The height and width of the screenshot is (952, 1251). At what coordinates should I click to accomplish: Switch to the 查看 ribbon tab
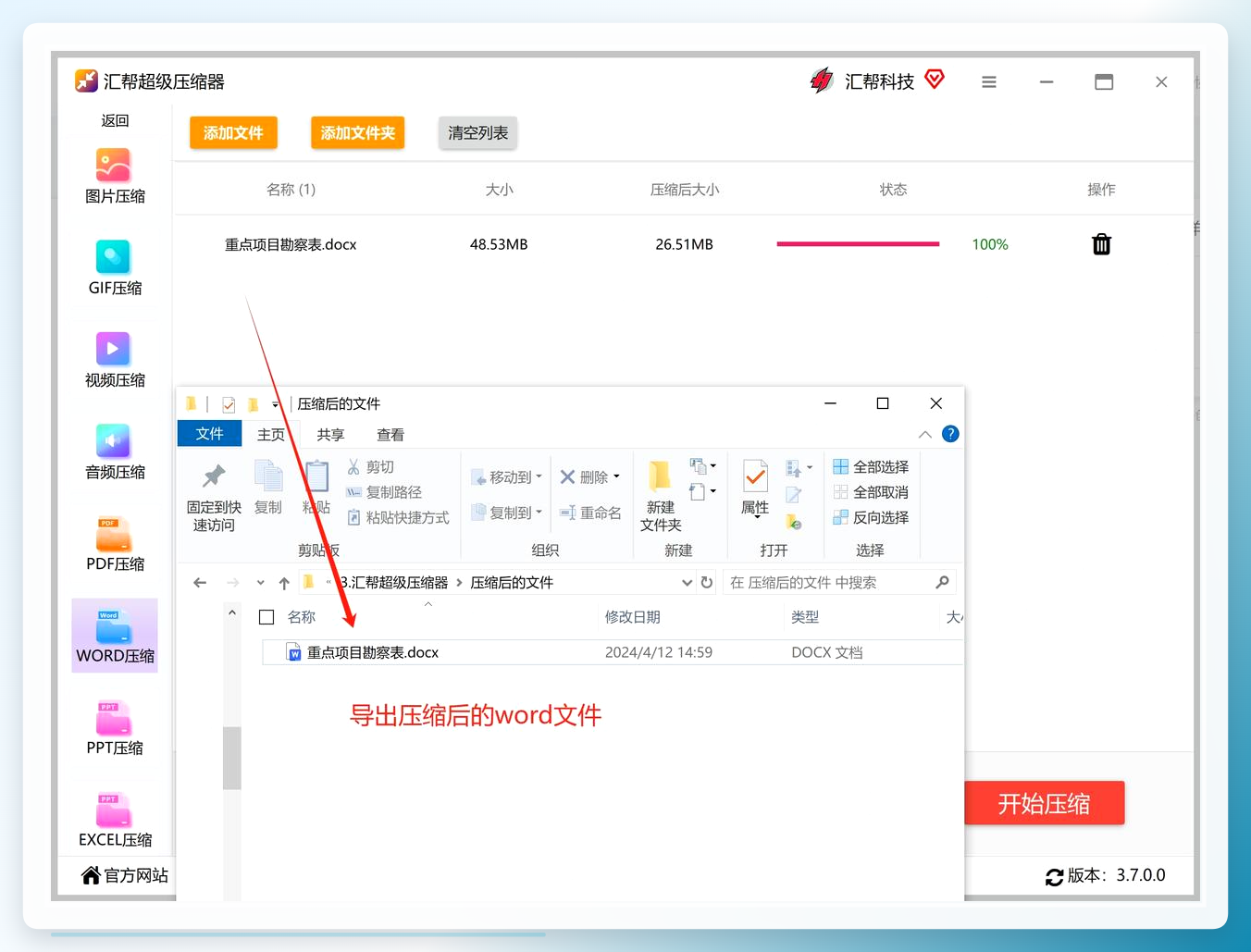tap(390, 435)
